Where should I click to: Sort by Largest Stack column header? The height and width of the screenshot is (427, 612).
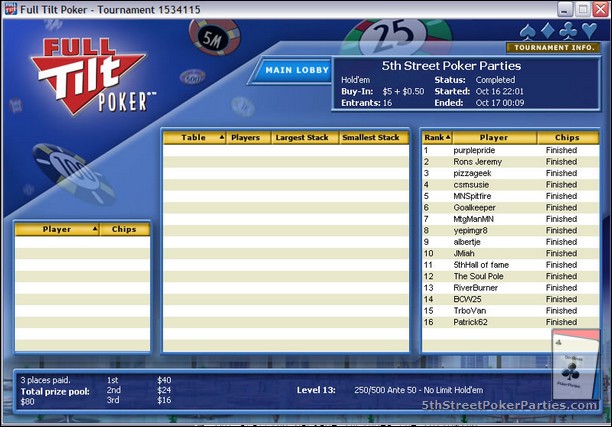point(305,137)
